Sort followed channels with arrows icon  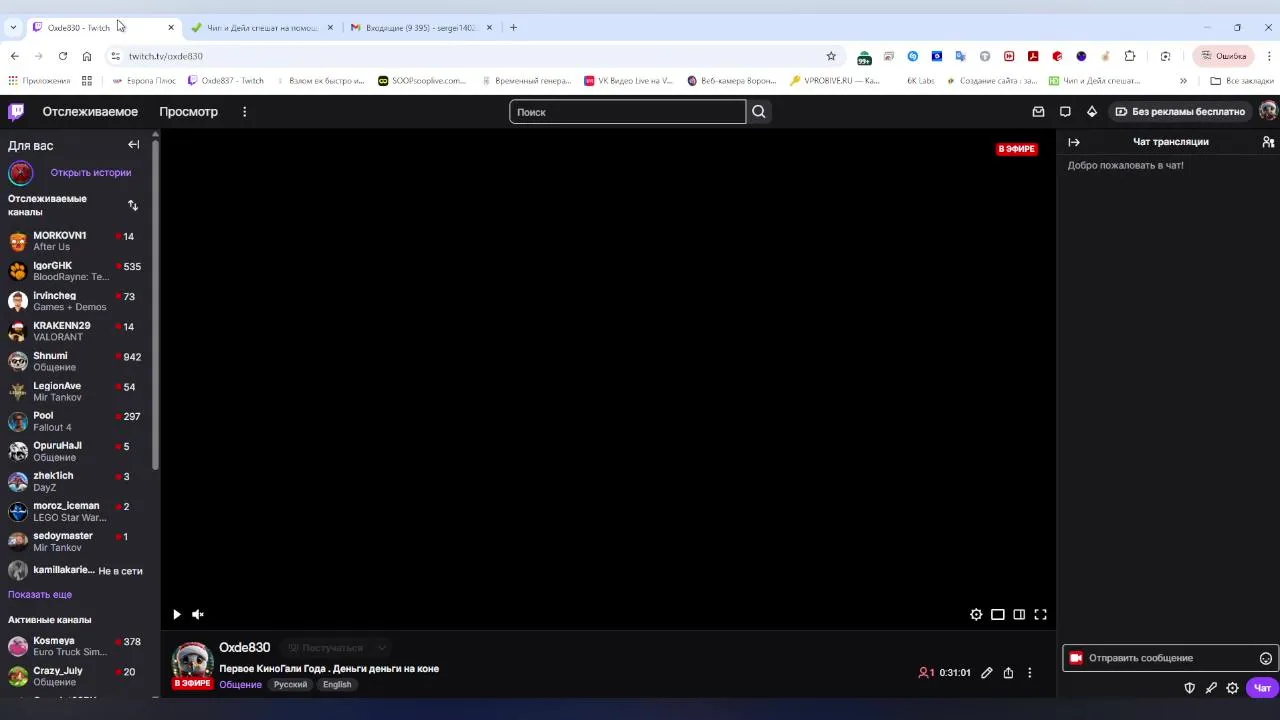[133, 205]
